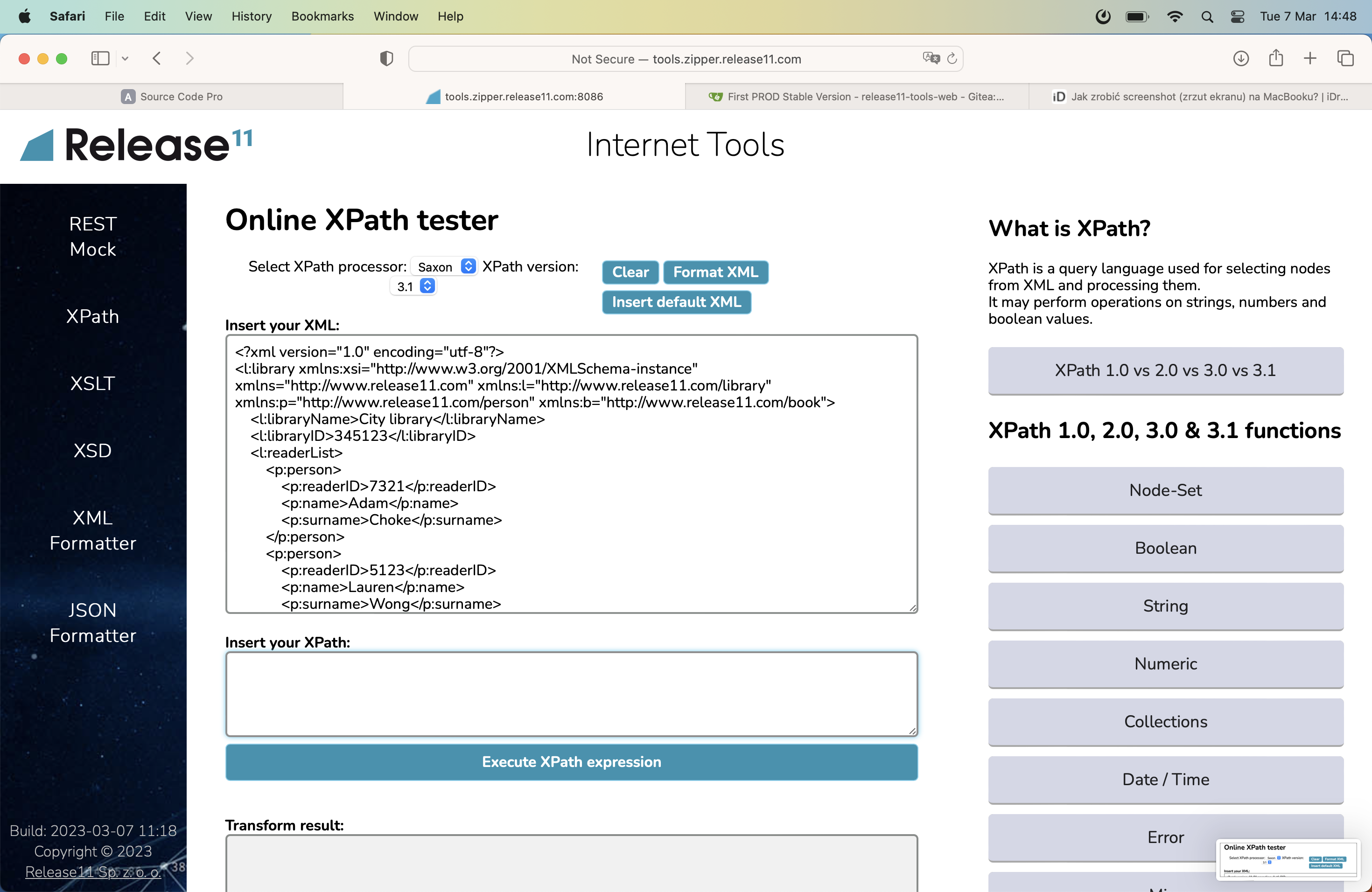
Task: Expand the sidebar chevron menu in the toolbar
Action: [x=125, y=58]
